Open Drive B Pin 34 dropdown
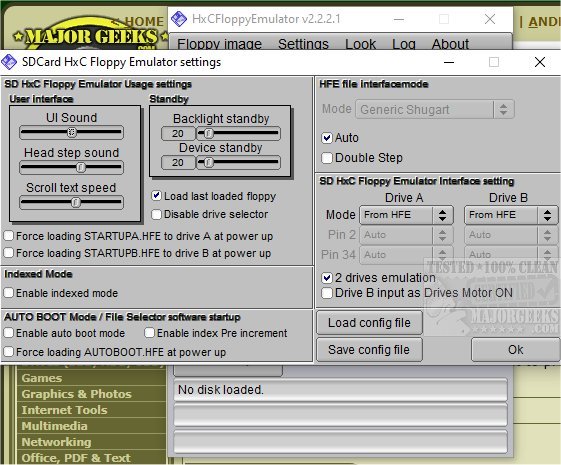 click(x=511, y=255)
